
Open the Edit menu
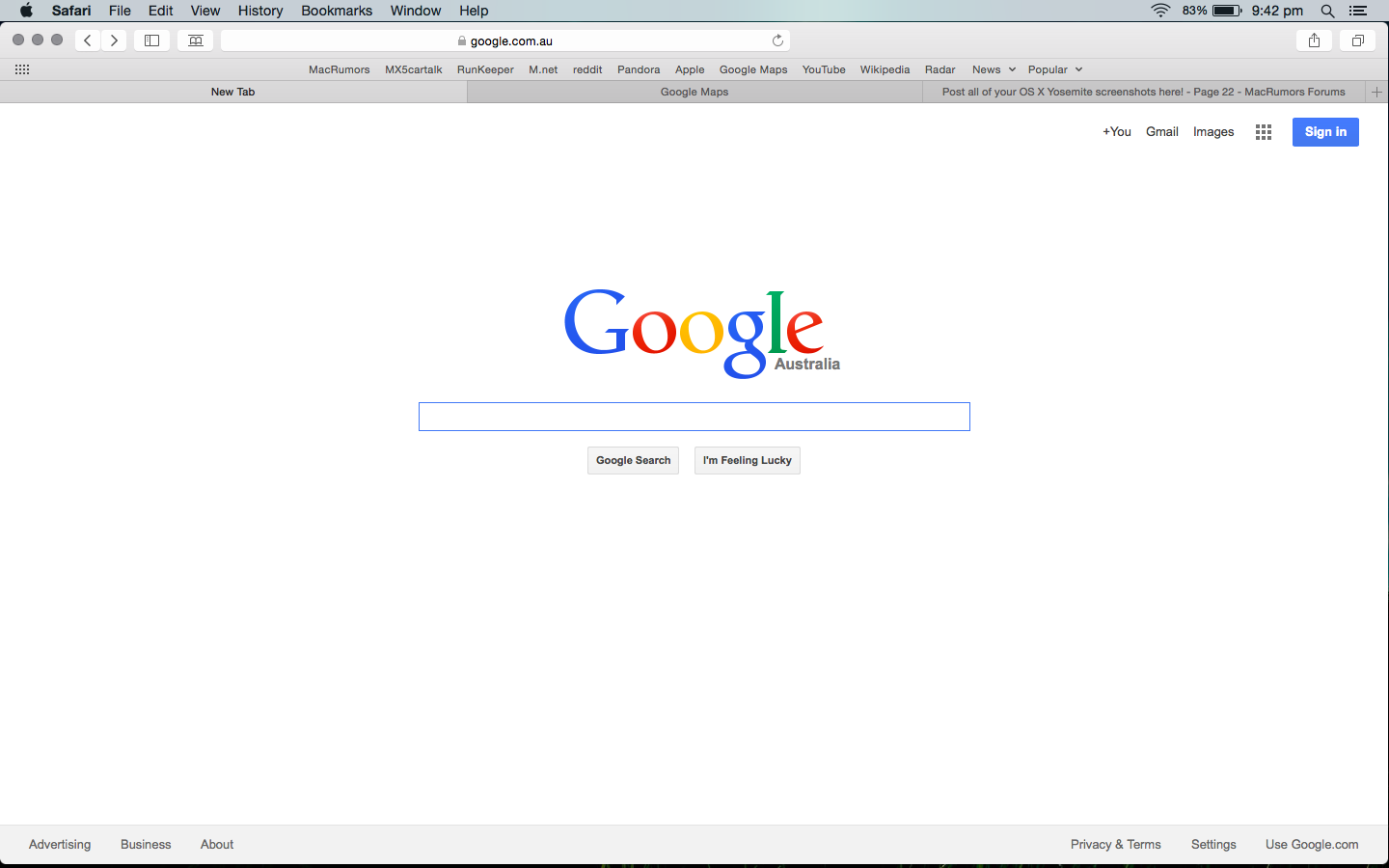(161, 11)
